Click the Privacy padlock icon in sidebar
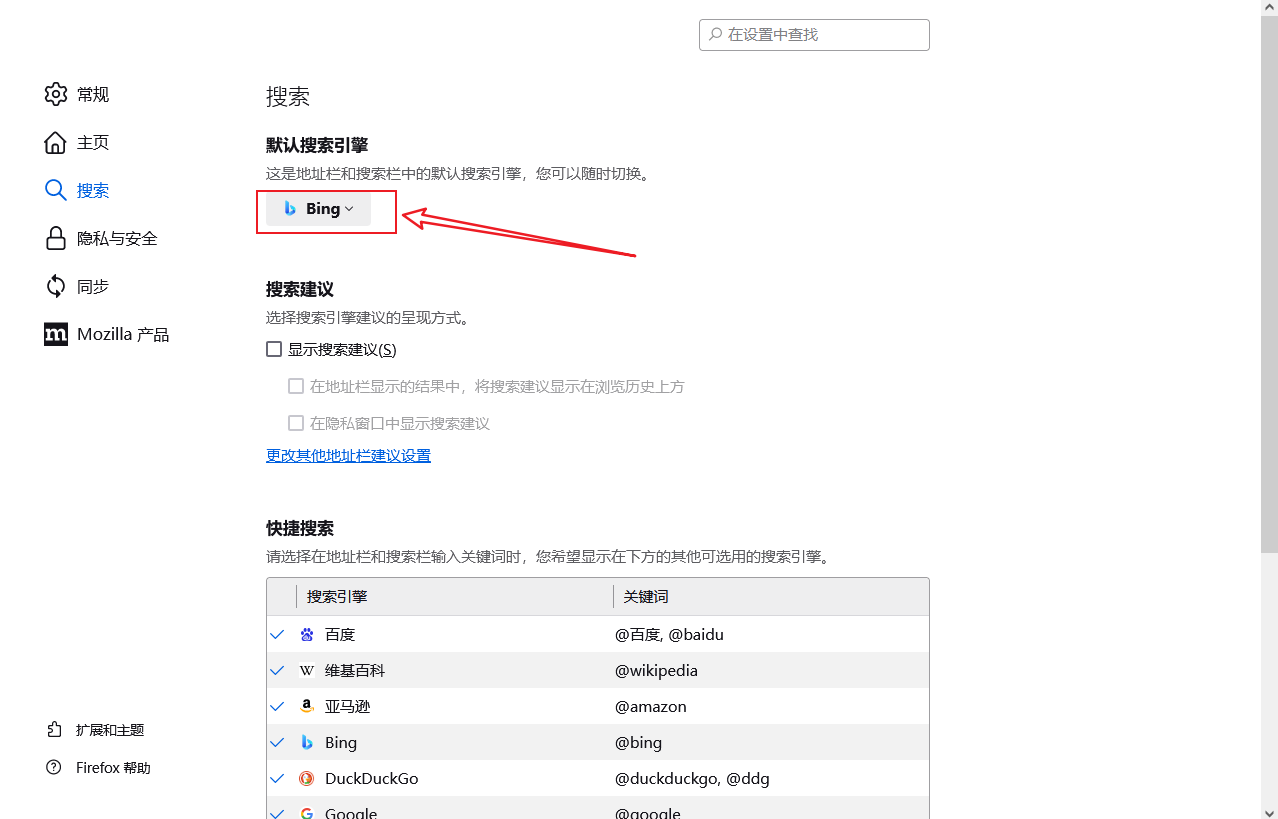Viewport: 1278px width, 819px height. click(x=56, y=238)
